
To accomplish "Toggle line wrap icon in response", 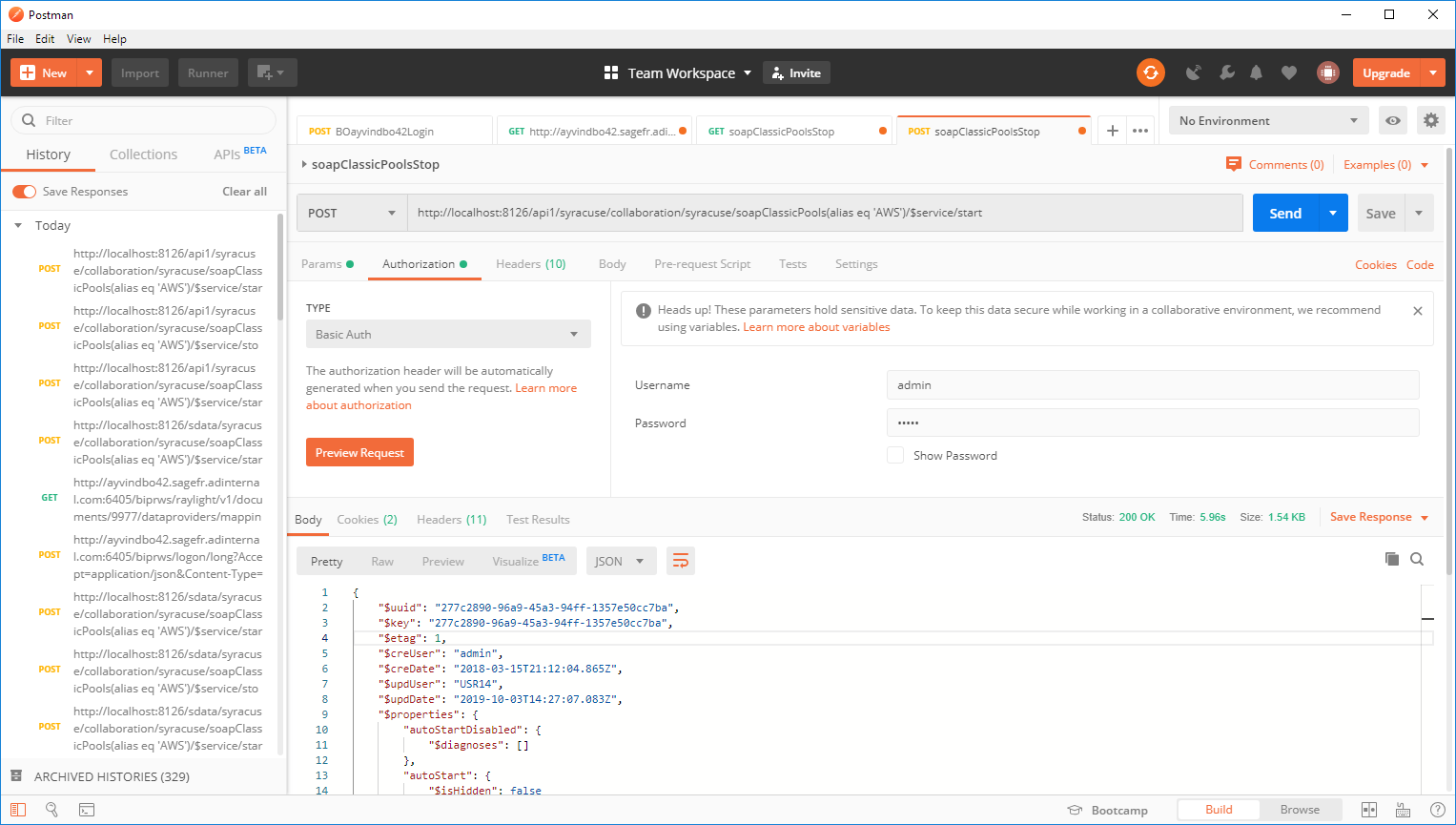I will [x=681, y=561].
